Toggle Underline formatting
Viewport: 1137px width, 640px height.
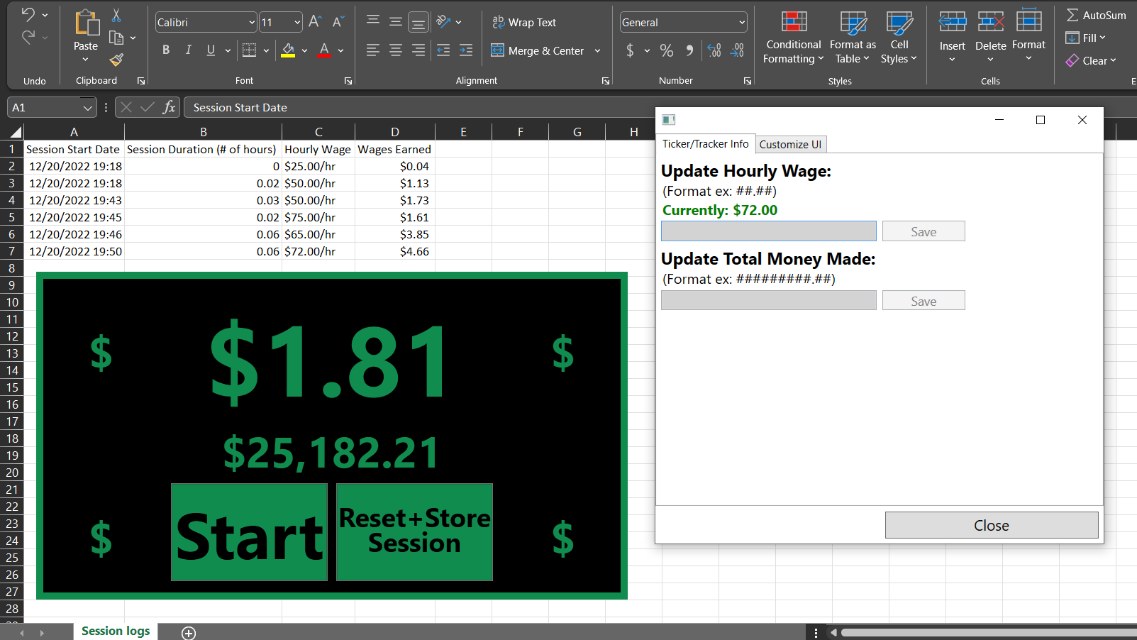[211, 50]
